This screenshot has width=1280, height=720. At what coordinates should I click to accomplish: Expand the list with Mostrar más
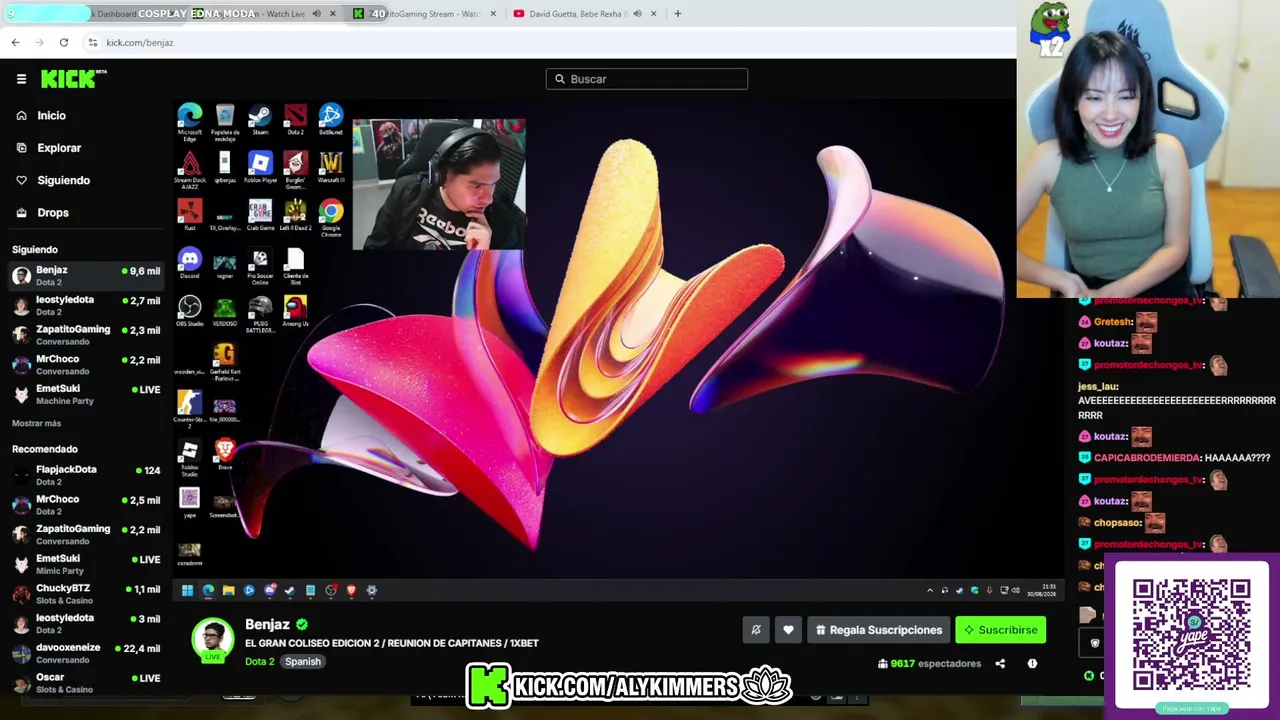[37, 423]
